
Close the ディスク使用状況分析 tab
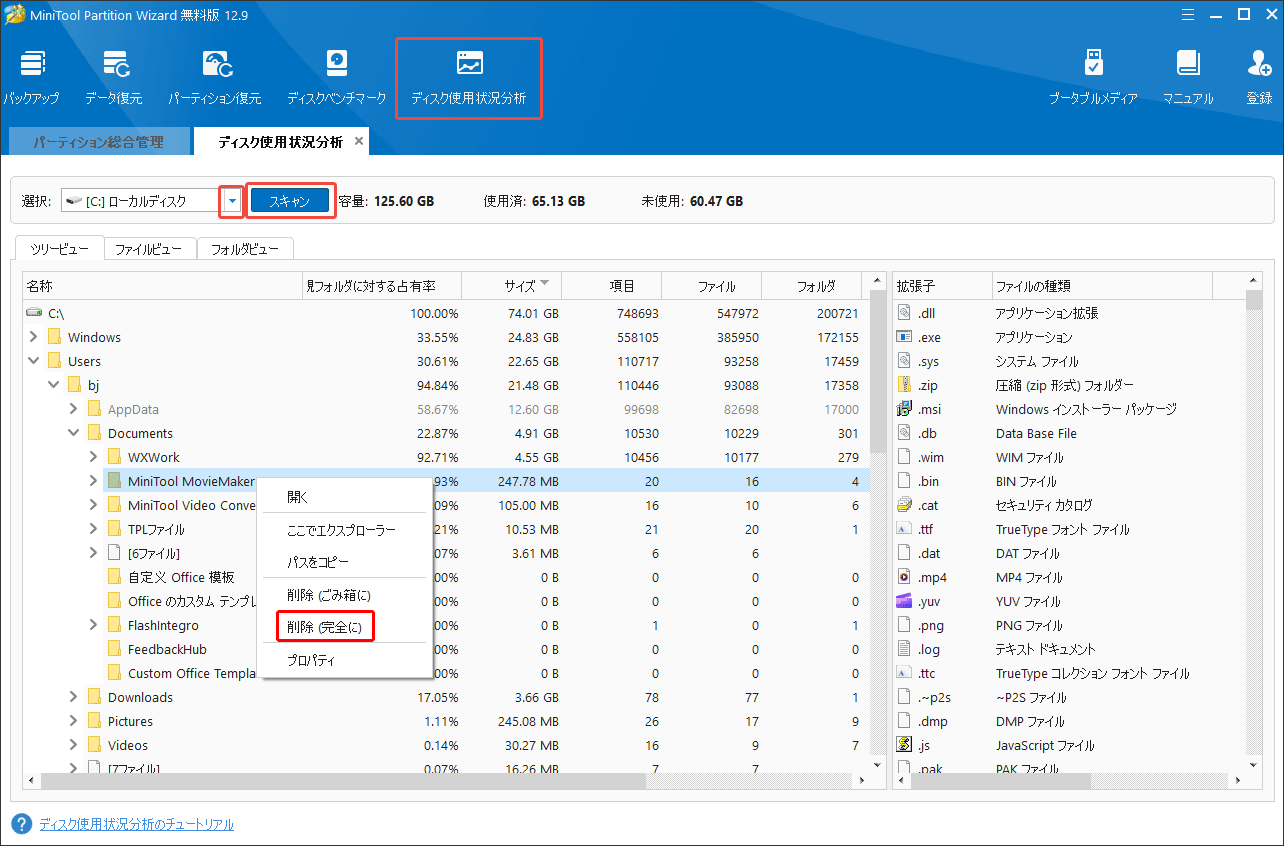click(359, 141)
